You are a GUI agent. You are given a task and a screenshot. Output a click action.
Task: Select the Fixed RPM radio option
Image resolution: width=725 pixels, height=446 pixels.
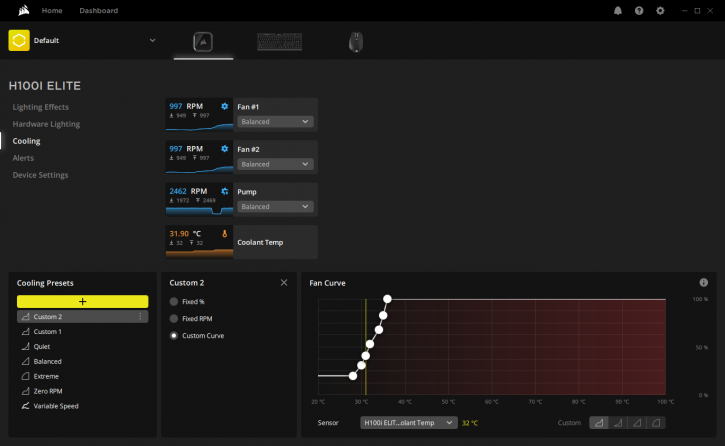174,318
